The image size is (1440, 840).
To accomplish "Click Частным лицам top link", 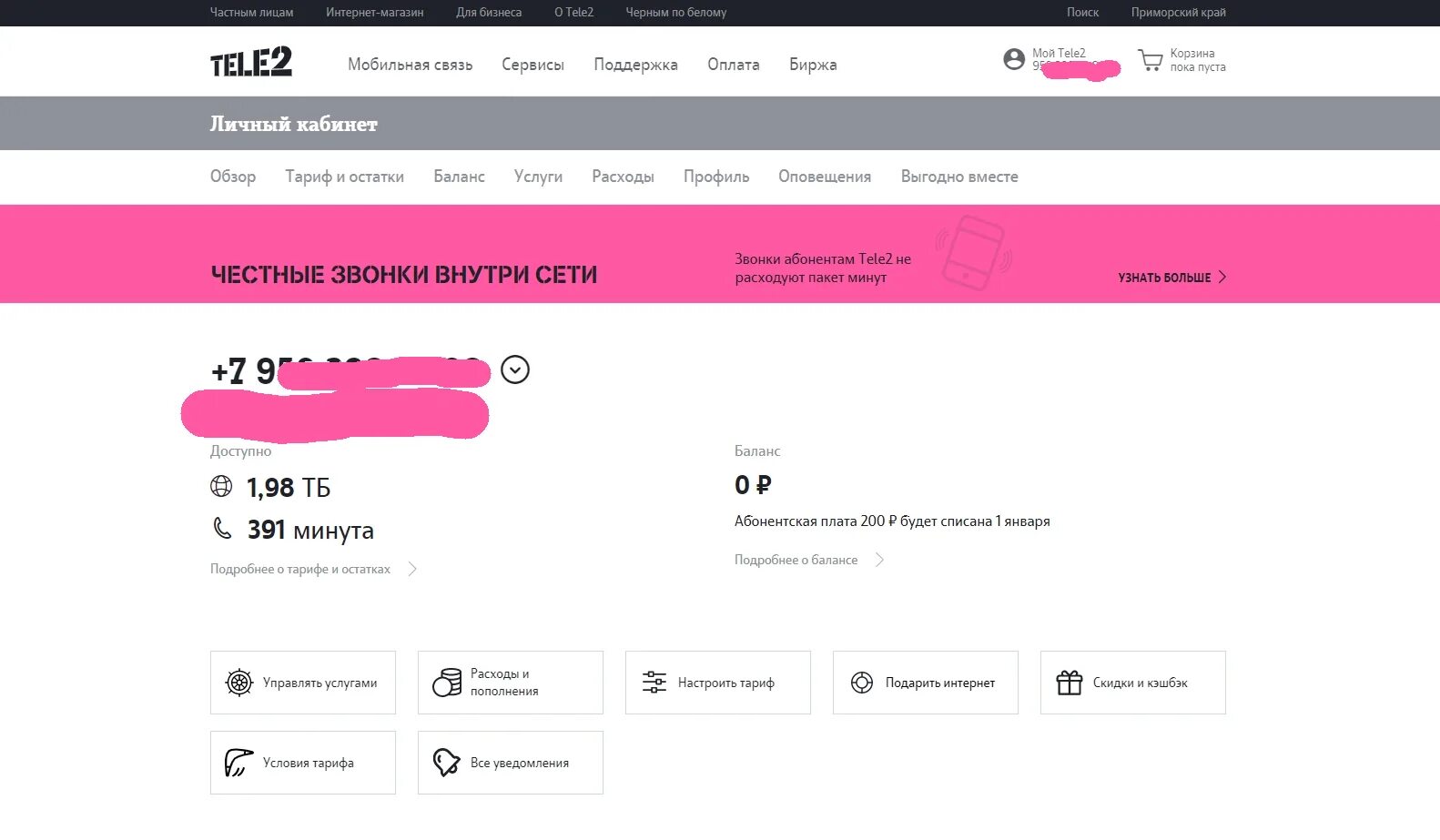I will click(x=252, y=13).
